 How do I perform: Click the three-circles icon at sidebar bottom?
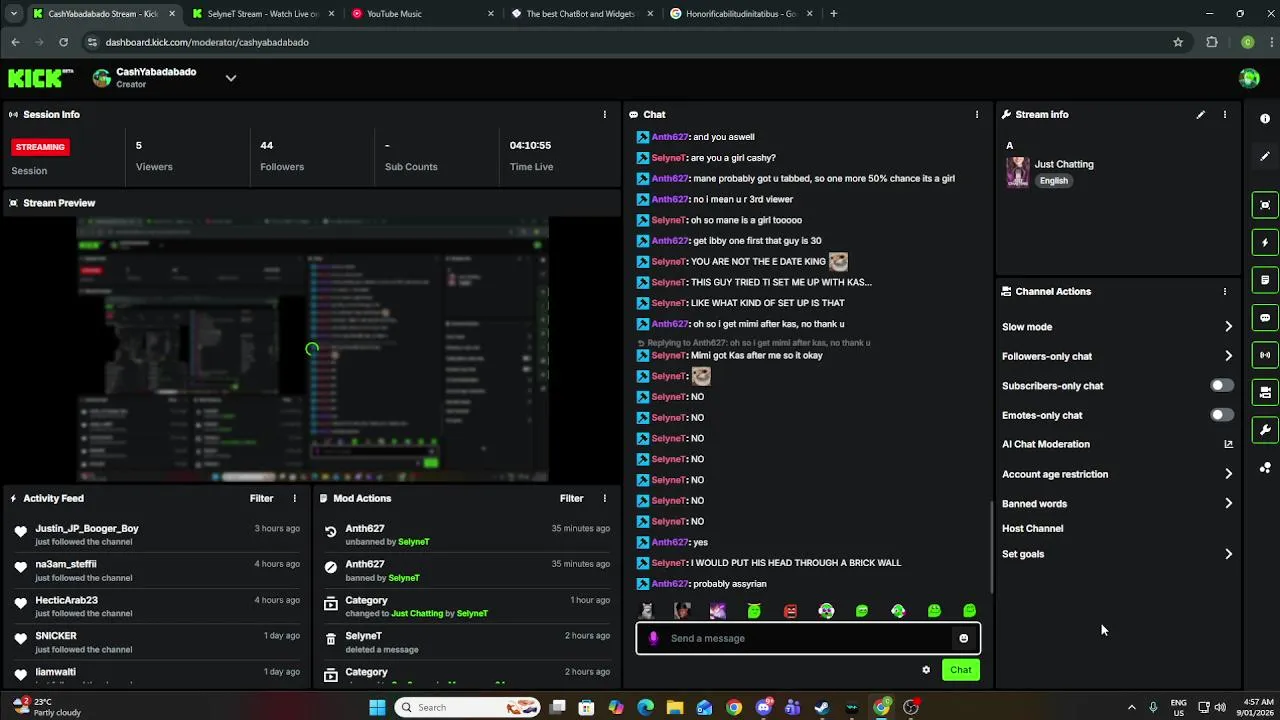pyautogui.click(x=1265, y=468)
